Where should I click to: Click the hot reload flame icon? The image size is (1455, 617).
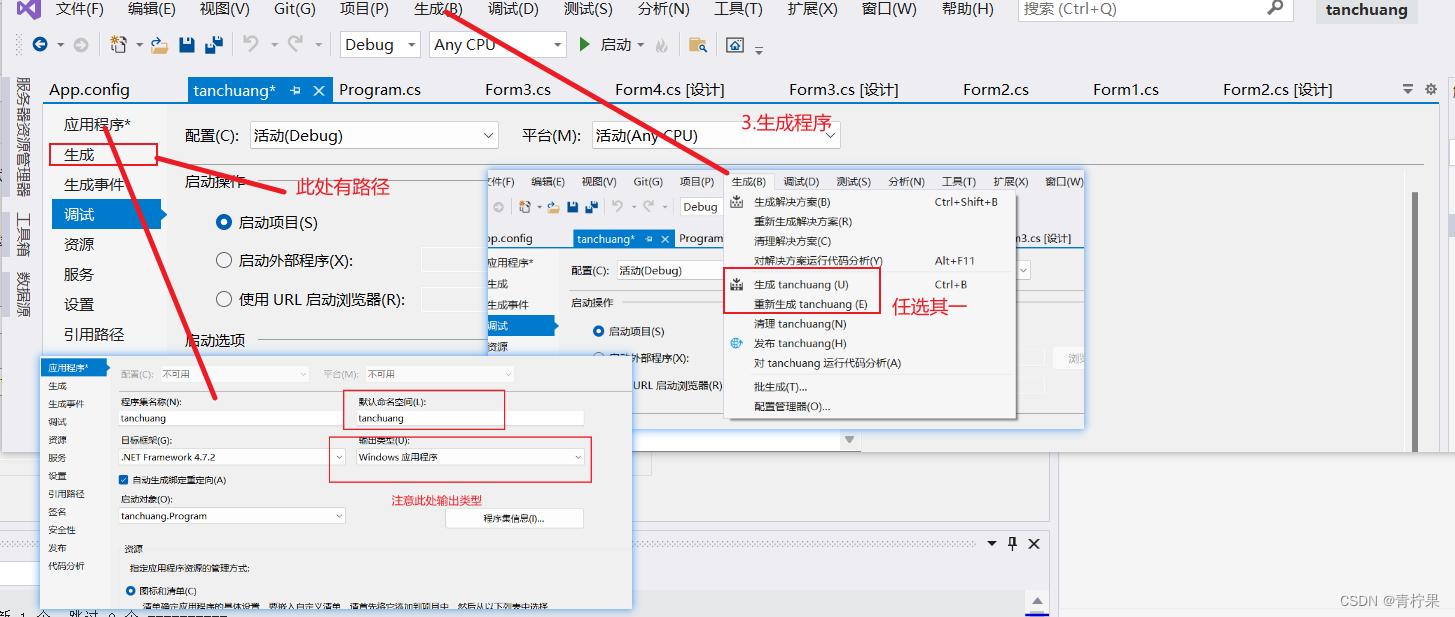(662, 45)
